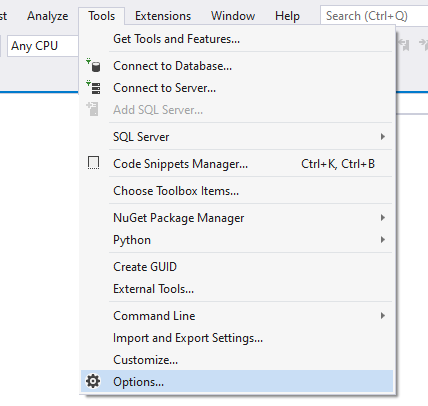The image size is (428, 406).
Task: Click the Connect to Server icon
Action: [93, 87]
